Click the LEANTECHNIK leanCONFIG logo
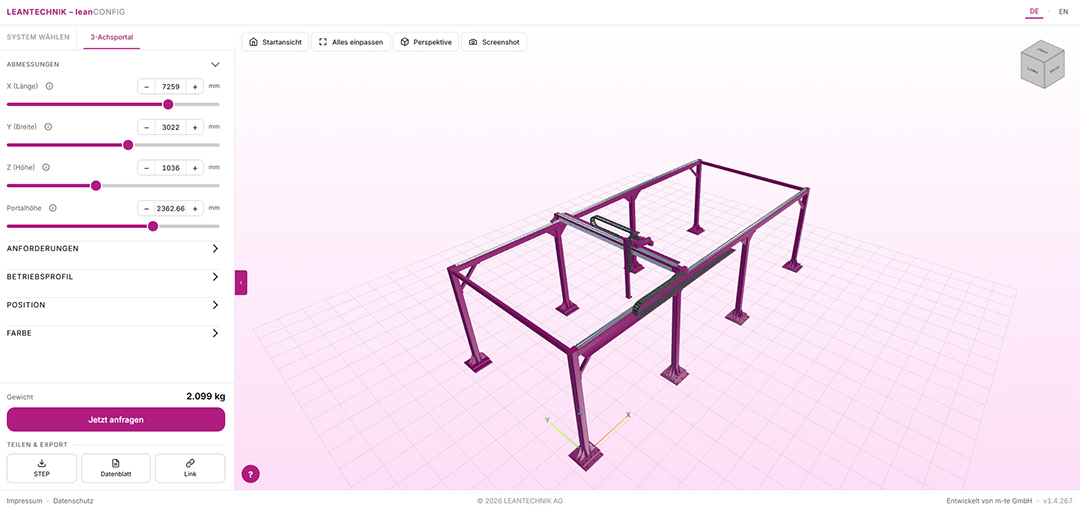This screenshot has height=510, width=1080. click(x=66, y=12)
